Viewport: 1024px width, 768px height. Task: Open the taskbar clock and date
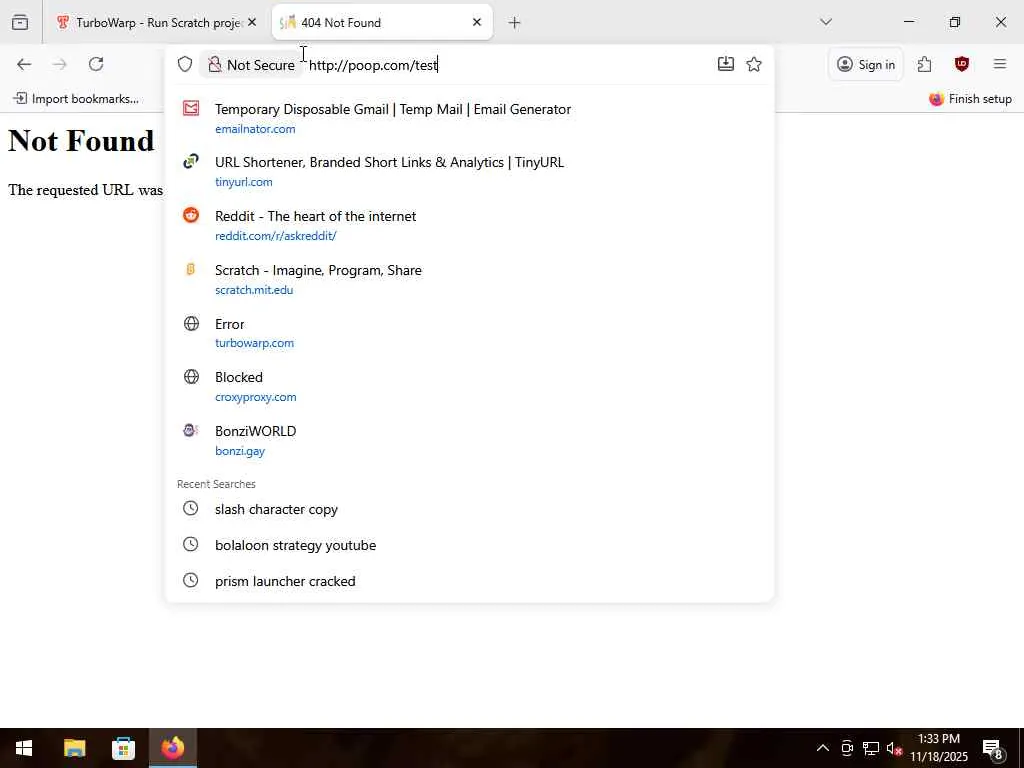point(938,748)
